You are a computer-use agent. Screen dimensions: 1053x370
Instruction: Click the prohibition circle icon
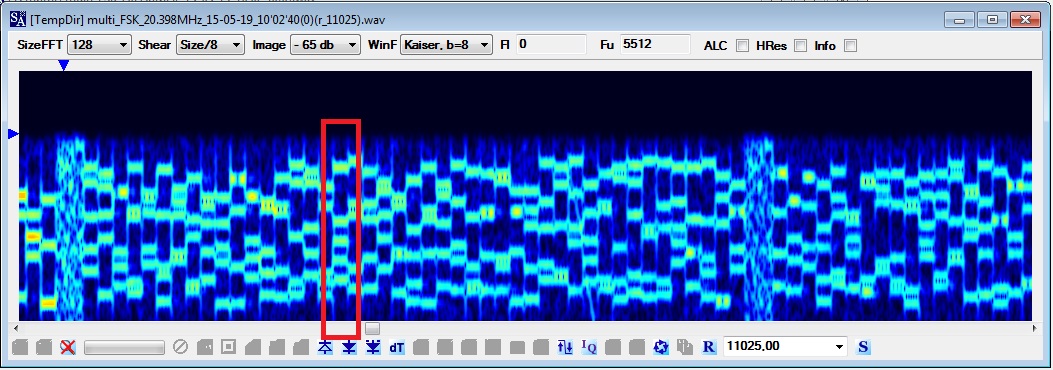[x=180, y=347]
